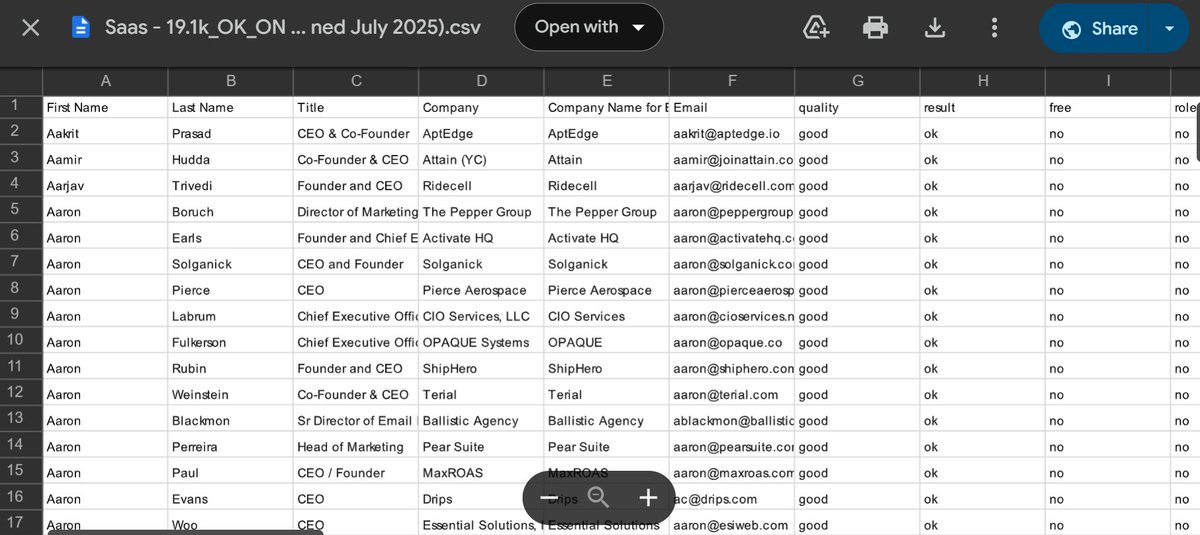Screen dimensions: 1200x535
Task: Click the email aaron@terial.com
Action: pyautogui.click(x=732, y=394)
